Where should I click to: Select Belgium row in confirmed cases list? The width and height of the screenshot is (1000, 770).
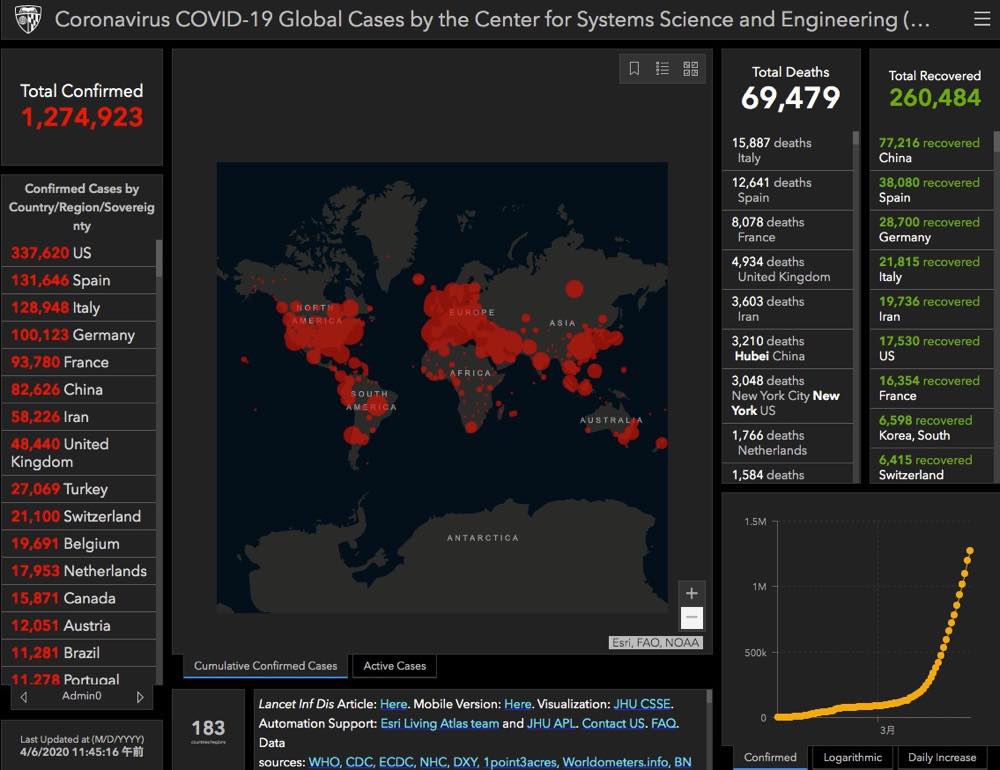tap(79, 544)
